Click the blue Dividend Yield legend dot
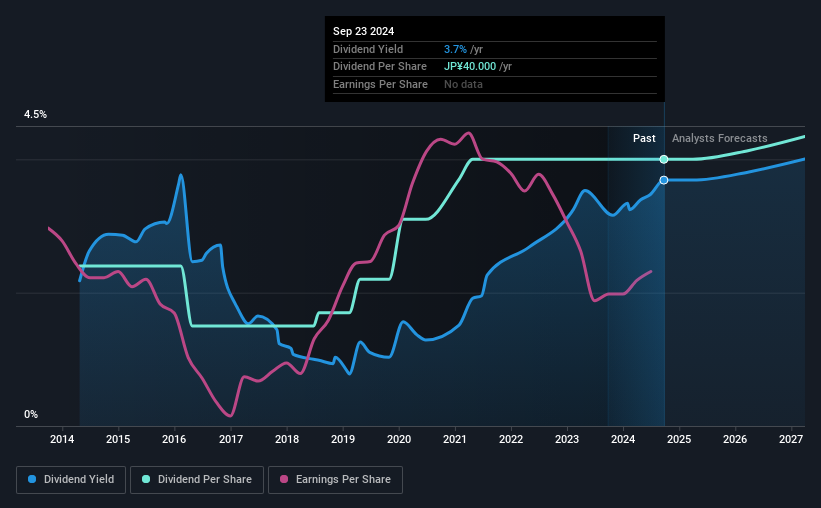The image size is (821, 508). click(x=32, y=479)
